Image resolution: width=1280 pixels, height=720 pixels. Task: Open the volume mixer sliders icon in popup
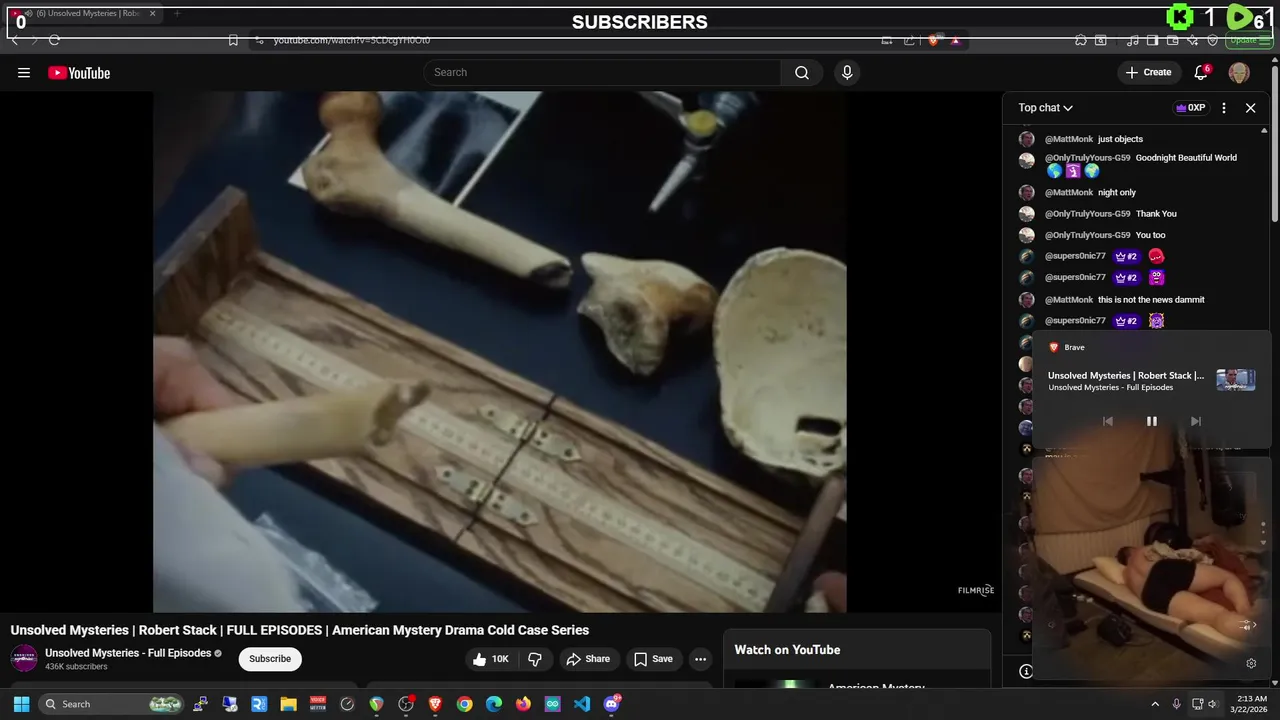tap(1247, 625)
